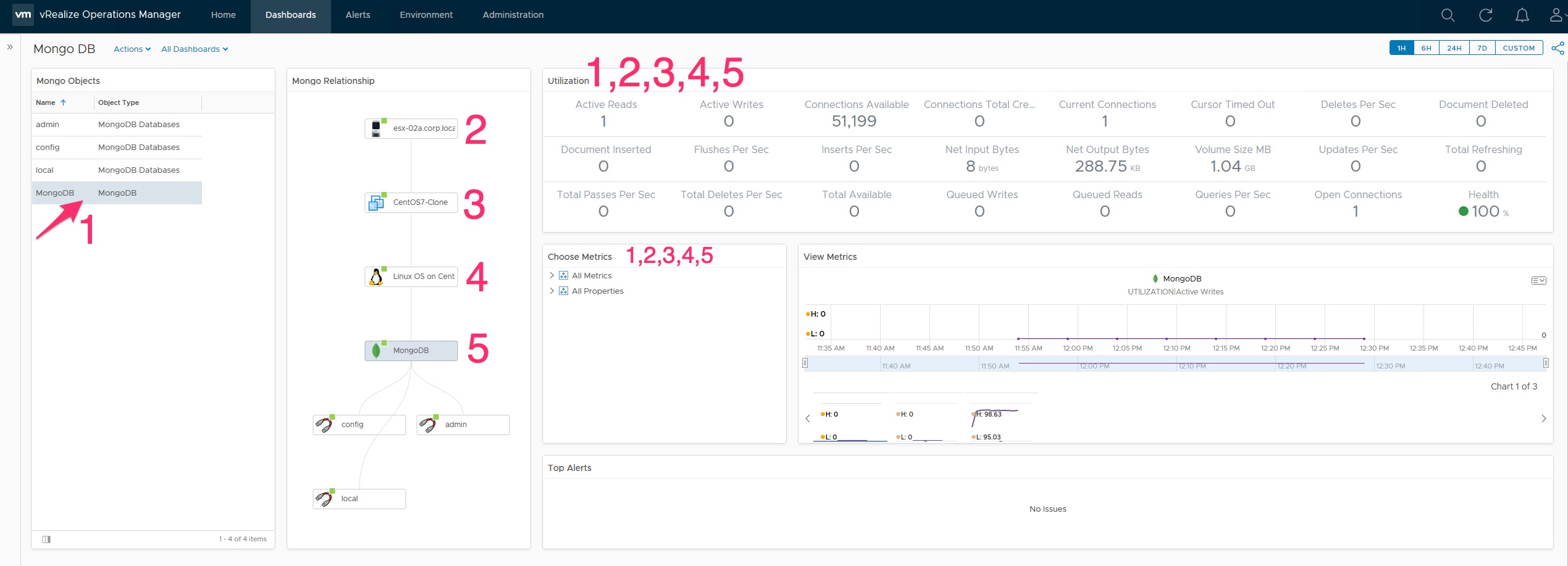Viewport: 1568px width, 566px height.
Task: Open the search magnifier icon
Action: click(1448, 15)
